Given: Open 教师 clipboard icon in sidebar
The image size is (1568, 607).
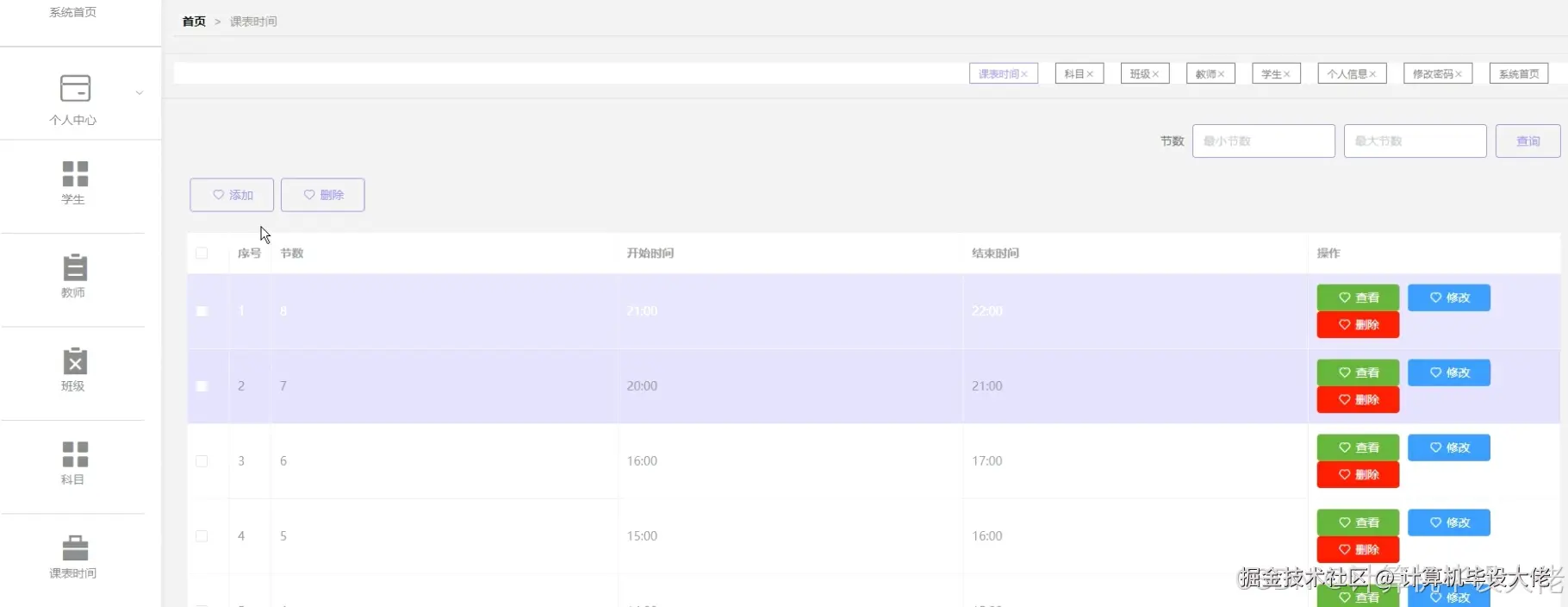Looking at the screenshot, I should click(75, 267).
